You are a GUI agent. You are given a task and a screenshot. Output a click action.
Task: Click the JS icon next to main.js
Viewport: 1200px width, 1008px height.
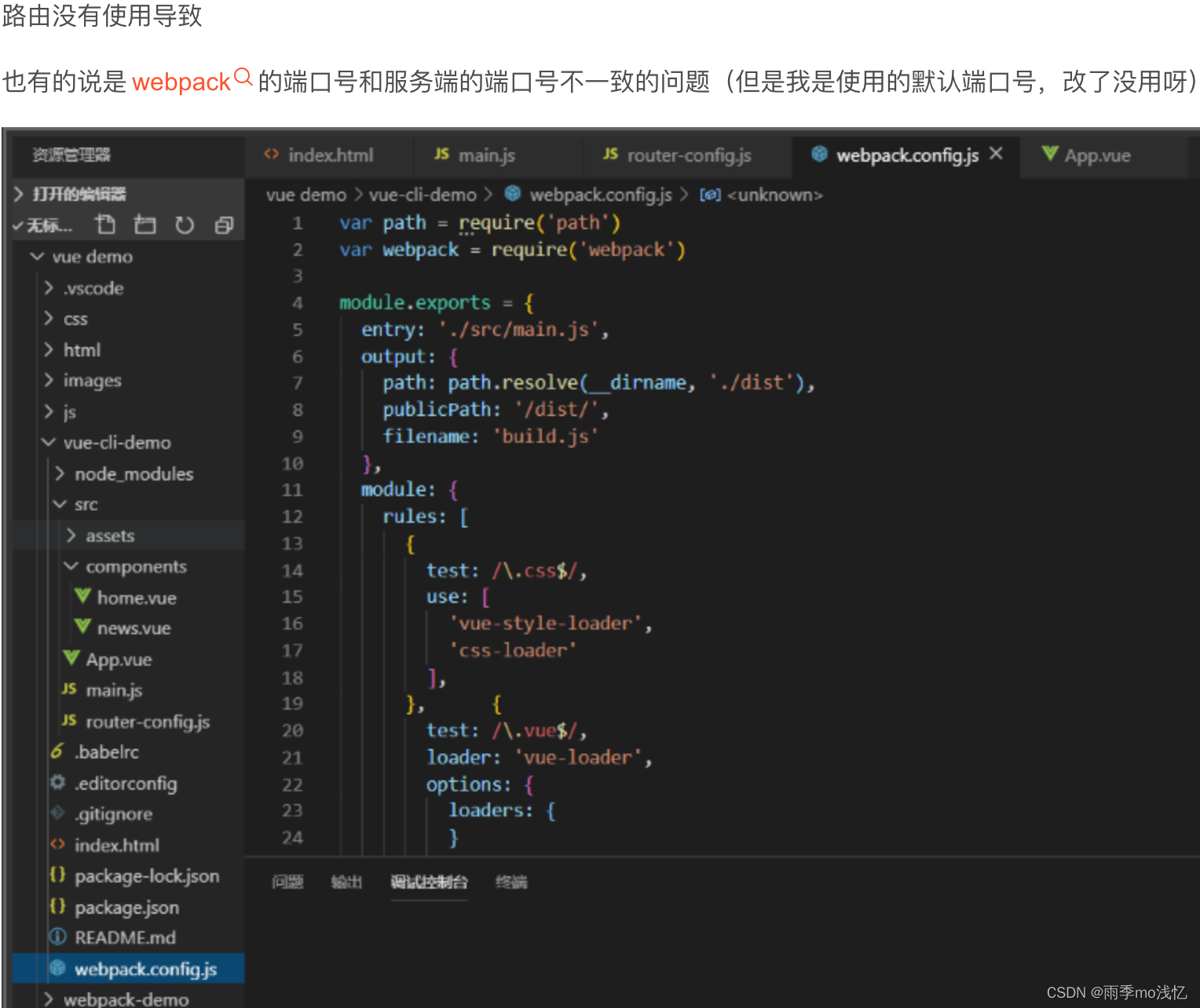pos(68,689)
